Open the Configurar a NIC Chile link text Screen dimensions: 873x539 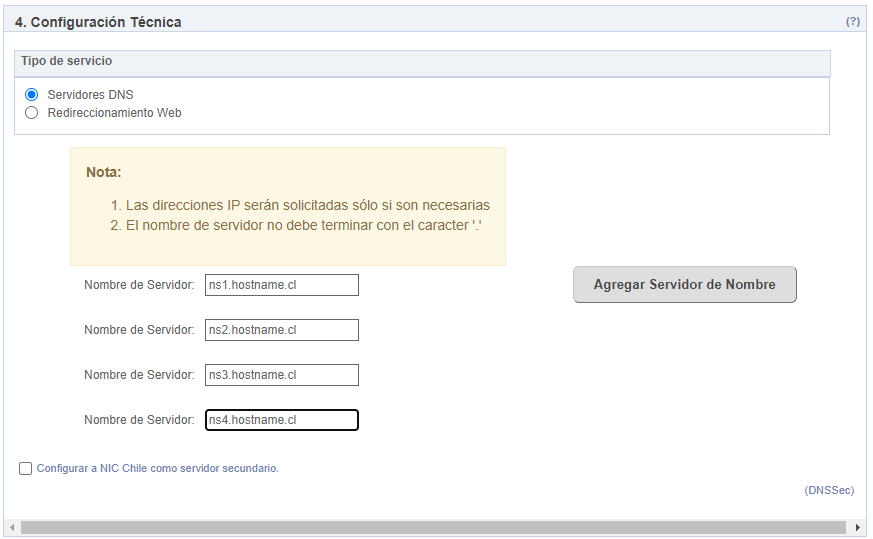158,468
